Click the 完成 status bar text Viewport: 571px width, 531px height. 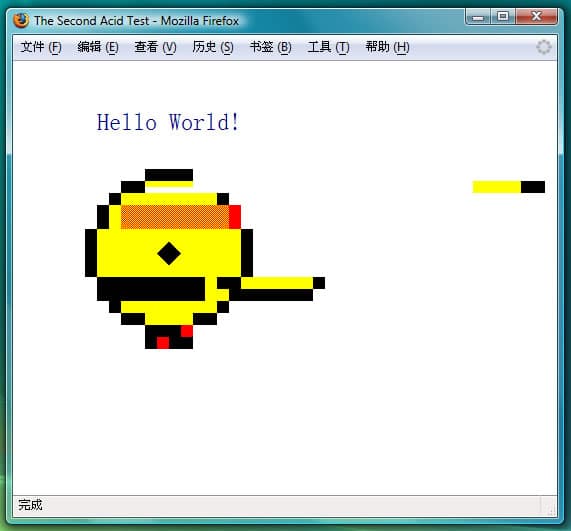click(30, 505)
